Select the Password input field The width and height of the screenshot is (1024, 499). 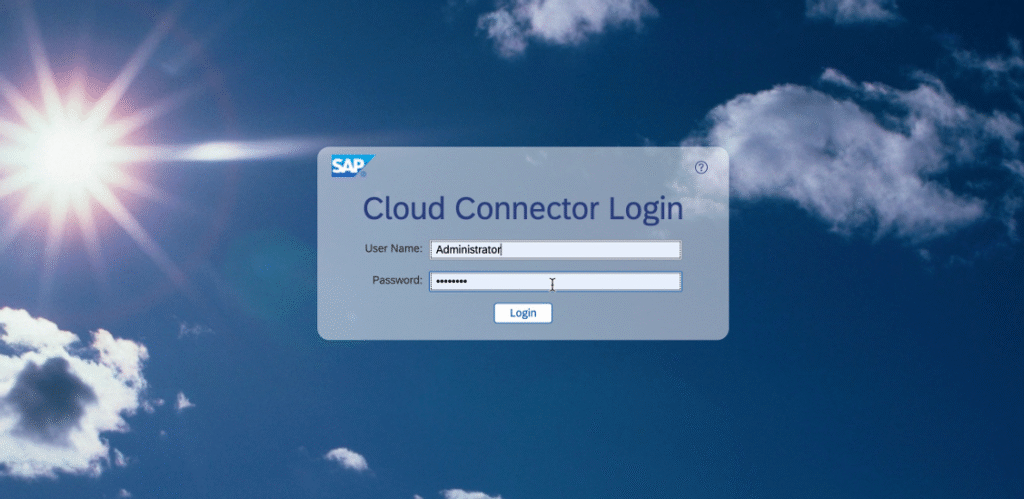coord(556,282)
